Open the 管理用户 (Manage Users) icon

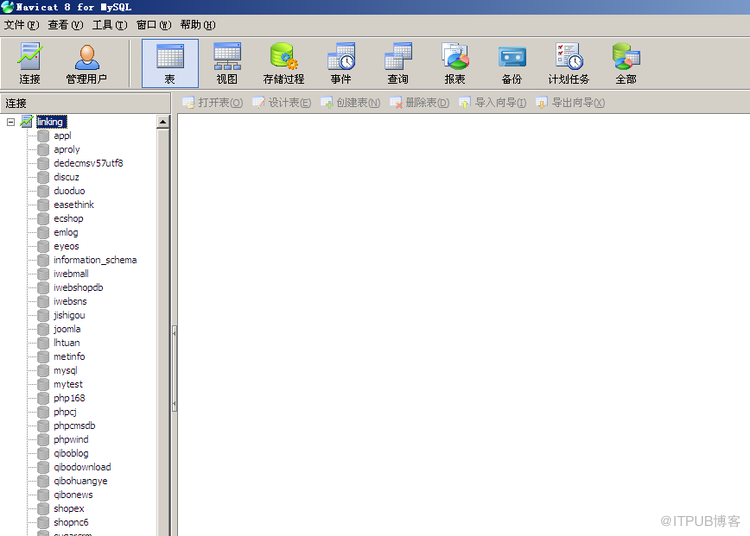coord(87,63)
